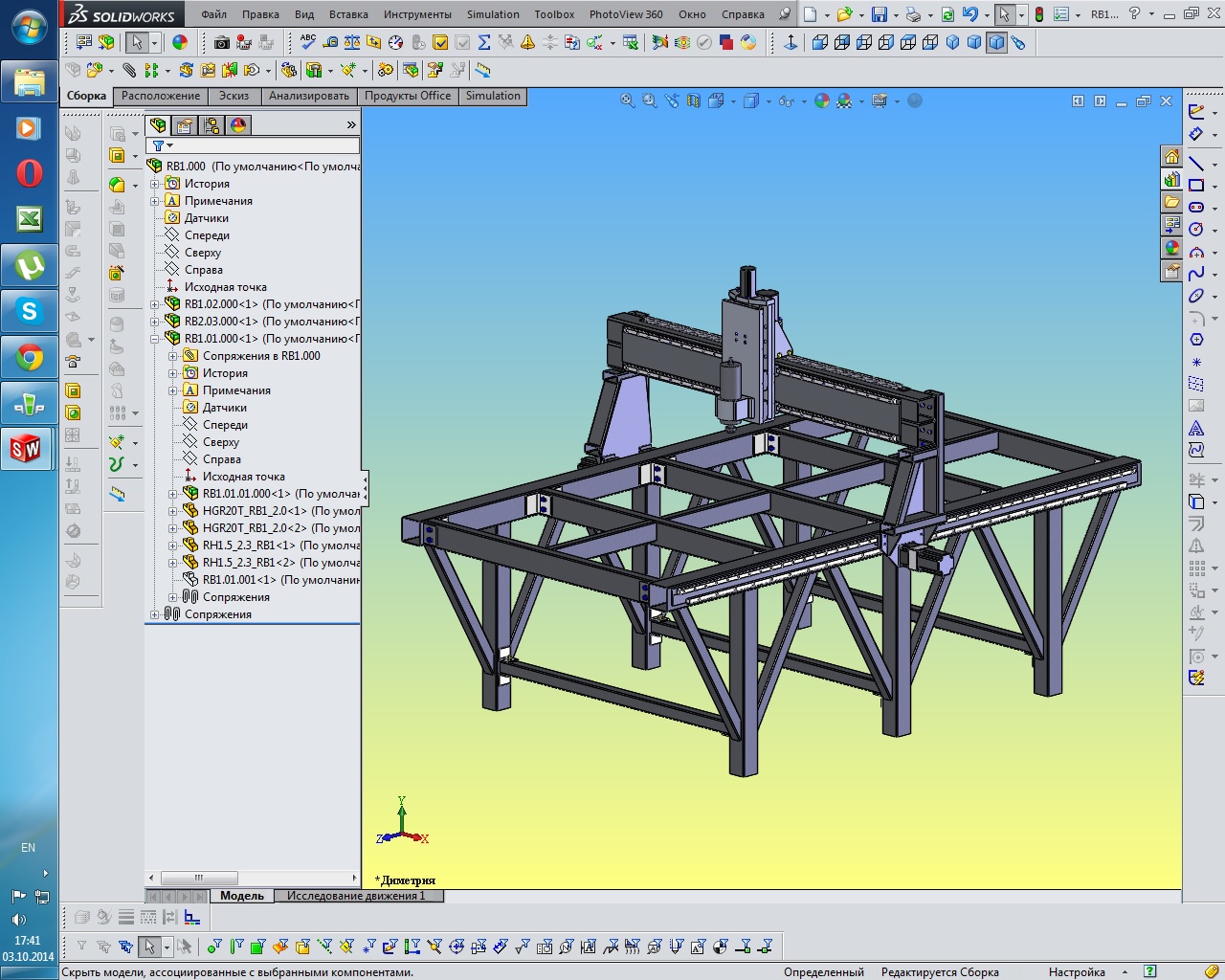1225x980 pixels.
Task: Expand the RB2.03.000<1> component node
Action: [155, 322]
